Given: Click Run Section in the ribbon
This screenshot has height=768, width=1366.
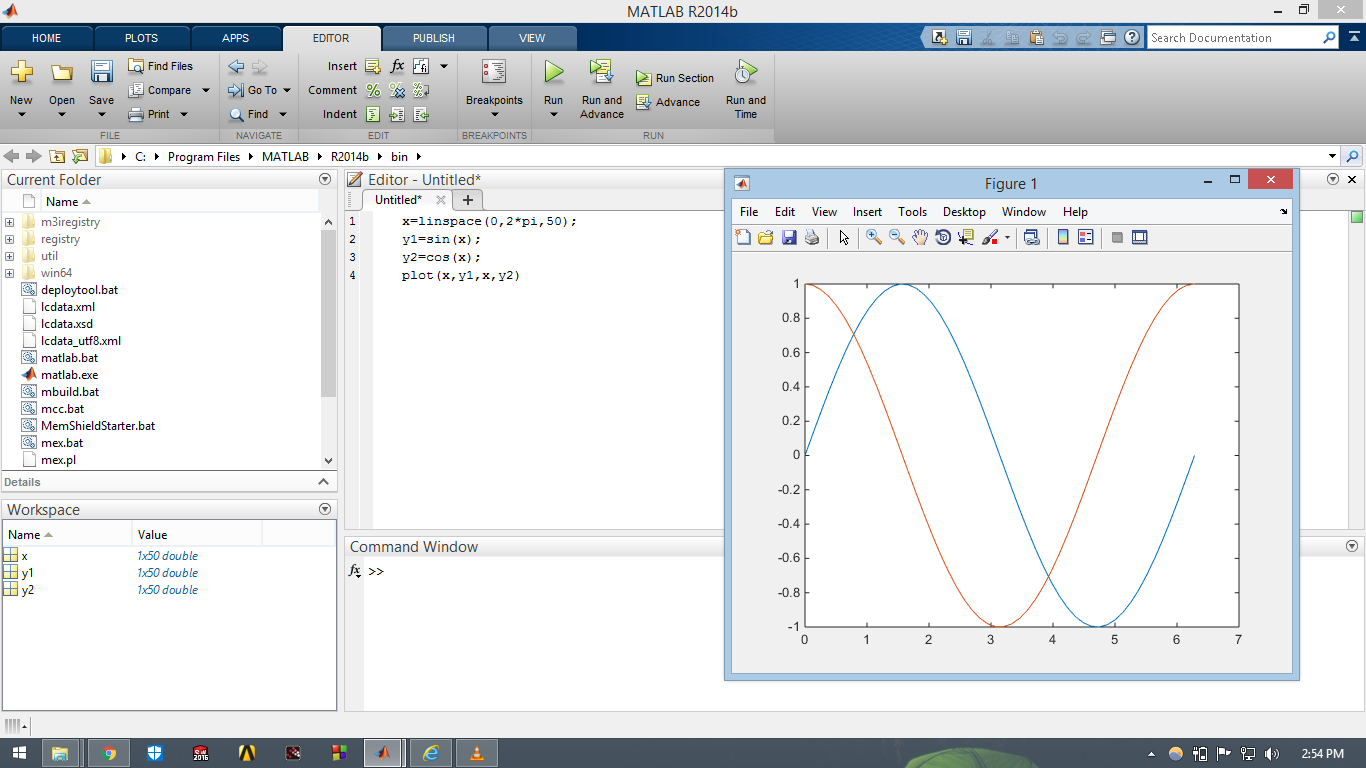Looking at the screenshot, I should tap(675, 77).
